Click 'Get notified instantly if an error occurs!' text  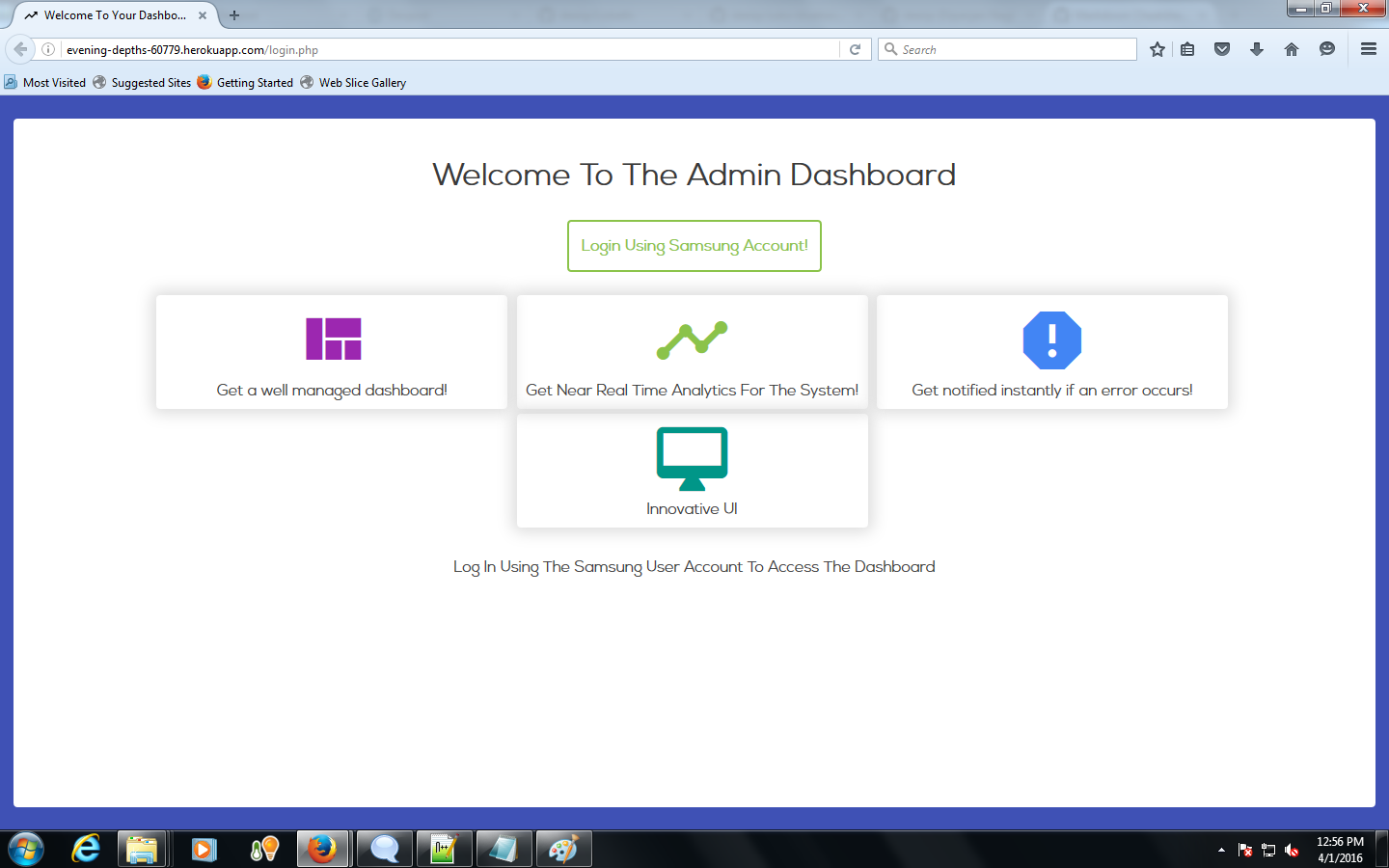pos(1052,391)
